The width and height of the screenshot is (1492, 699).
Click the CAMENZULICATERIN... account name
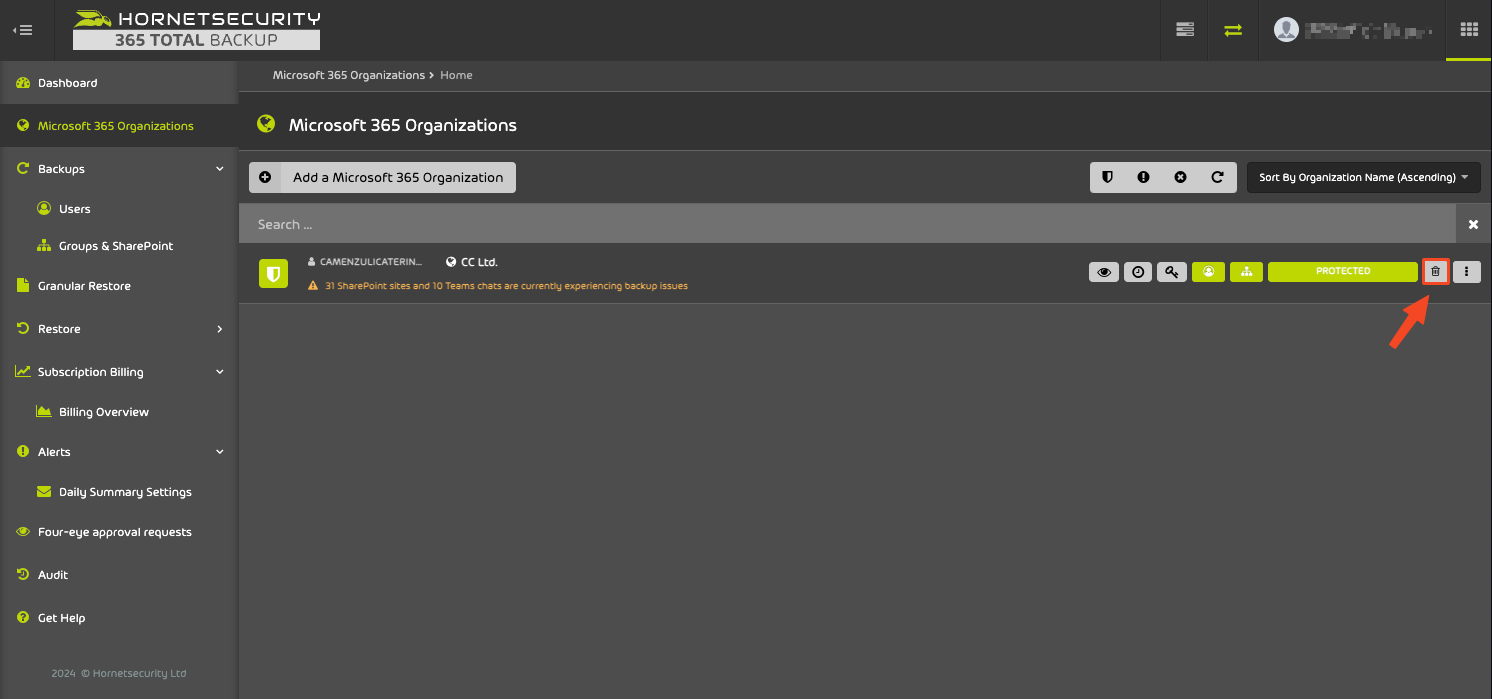point(371,262)
